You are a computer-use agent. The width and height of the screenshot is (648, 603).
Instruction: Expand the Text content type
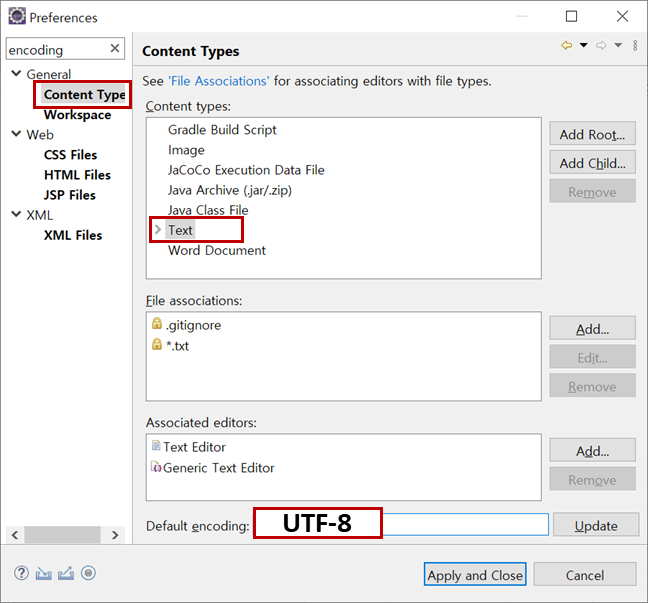tap(157, 229)
